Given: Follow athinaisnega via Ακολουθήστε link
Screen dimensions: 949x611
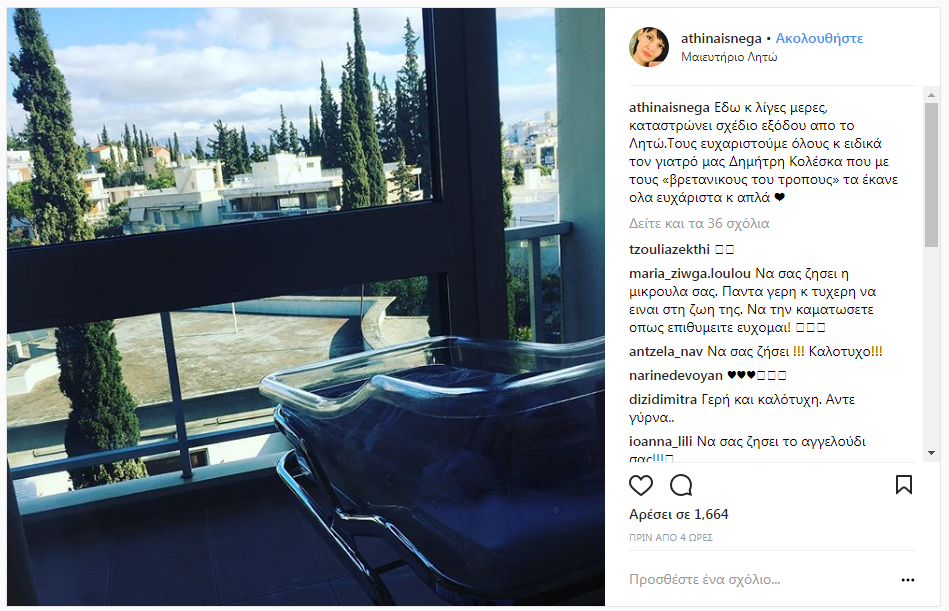Looking at the screenshot, I should click(819, 38).
